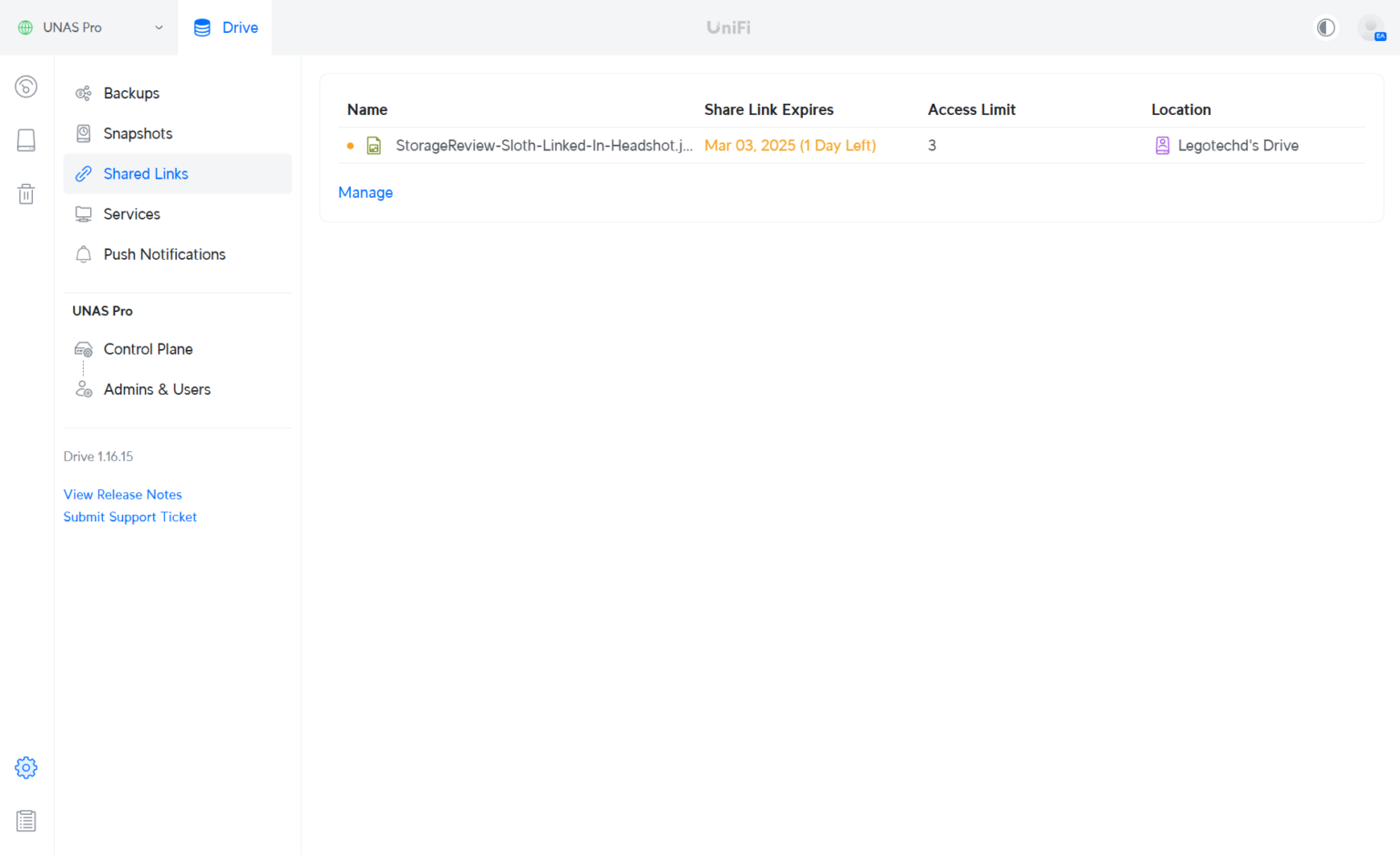Click the Services monitor icon
The width and height of the screenshot is (1400, 855).
83,214
